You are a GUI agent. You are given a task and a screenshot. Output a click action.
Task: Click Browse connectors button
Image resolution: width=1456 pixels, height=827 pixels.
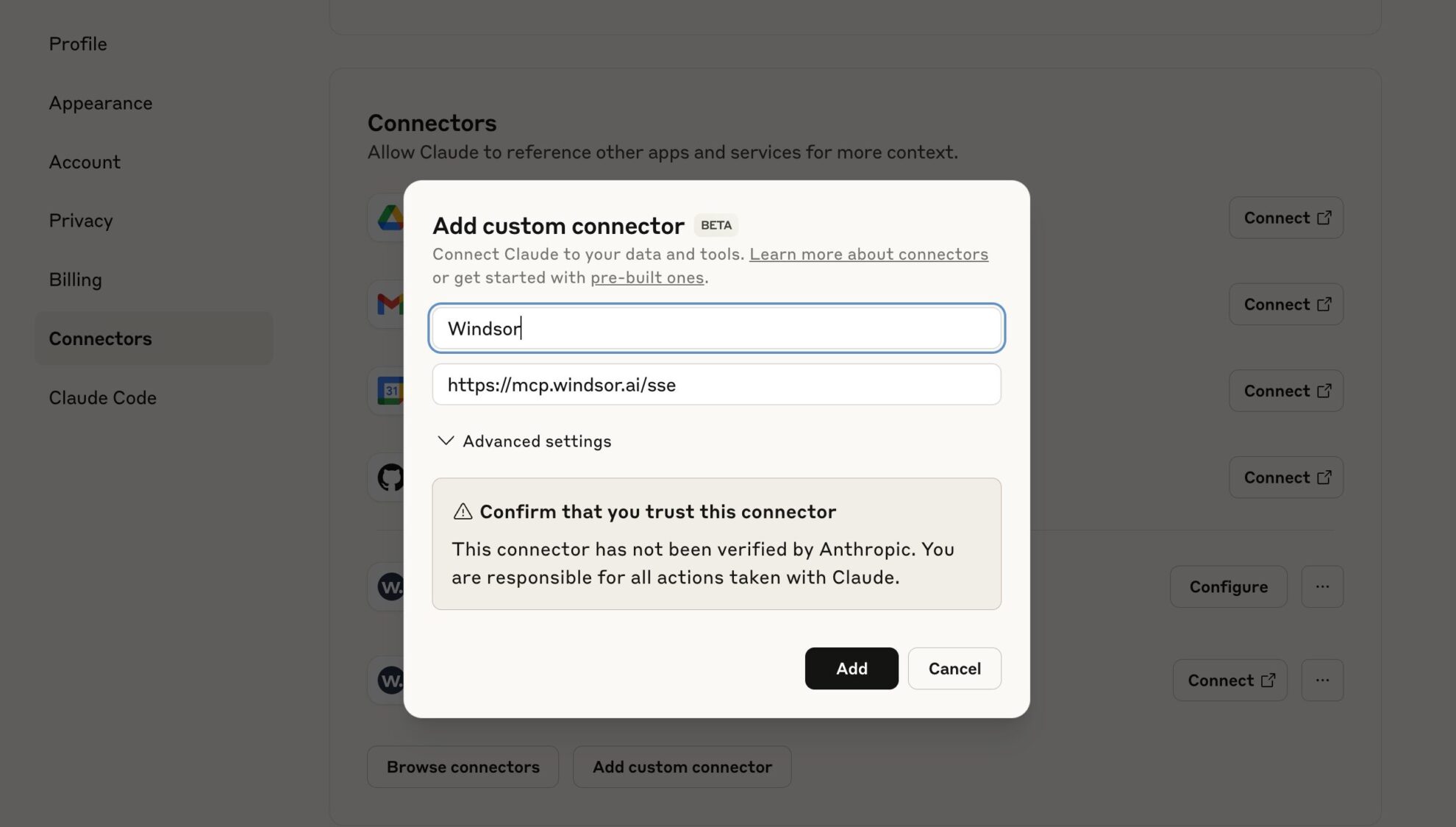click(463, 767)
